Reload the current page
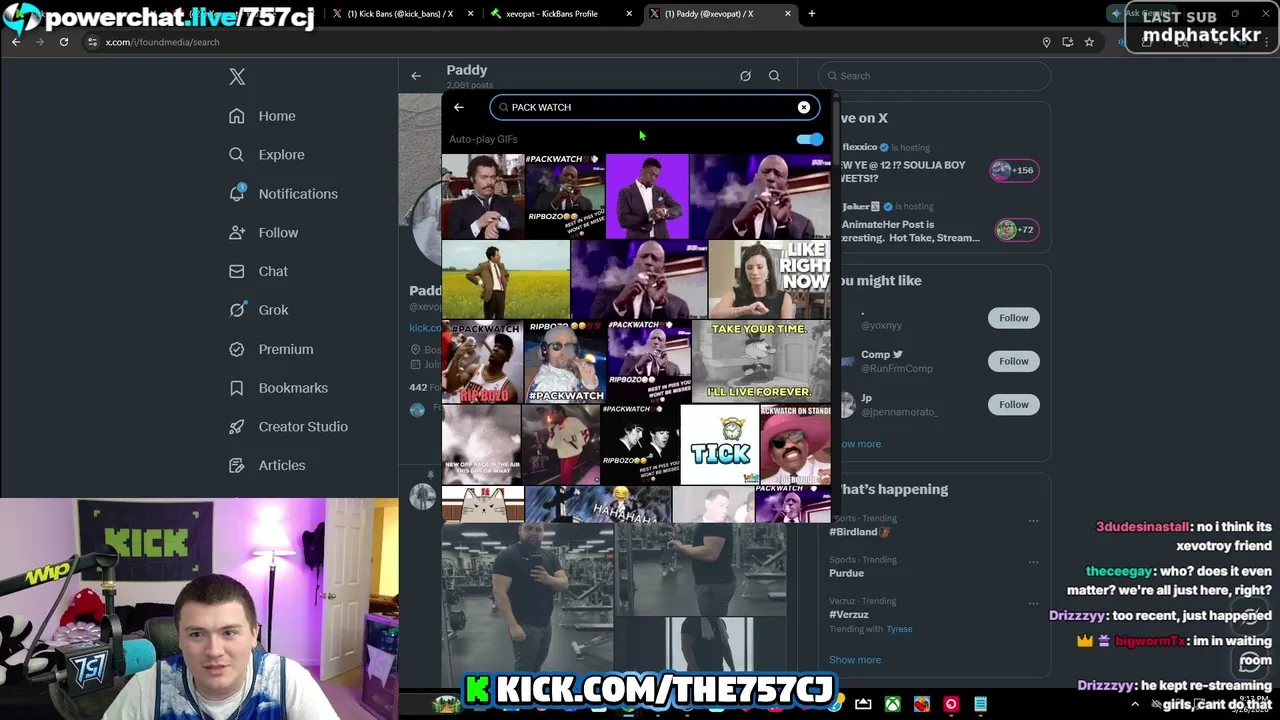1280x720 pixels. click(64, 42)
